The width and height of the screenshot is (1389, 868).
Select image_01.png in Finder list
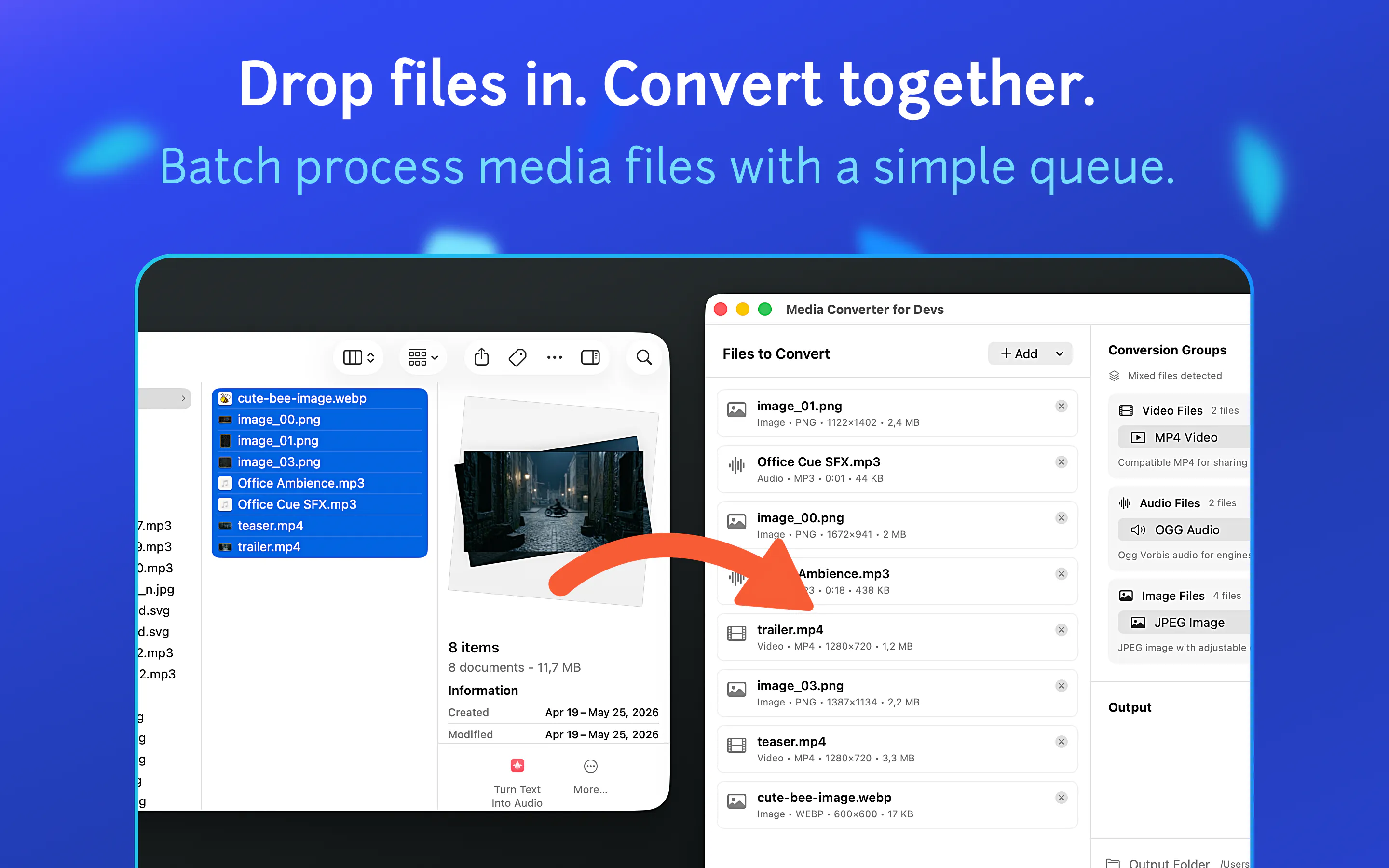coord(320,441)
